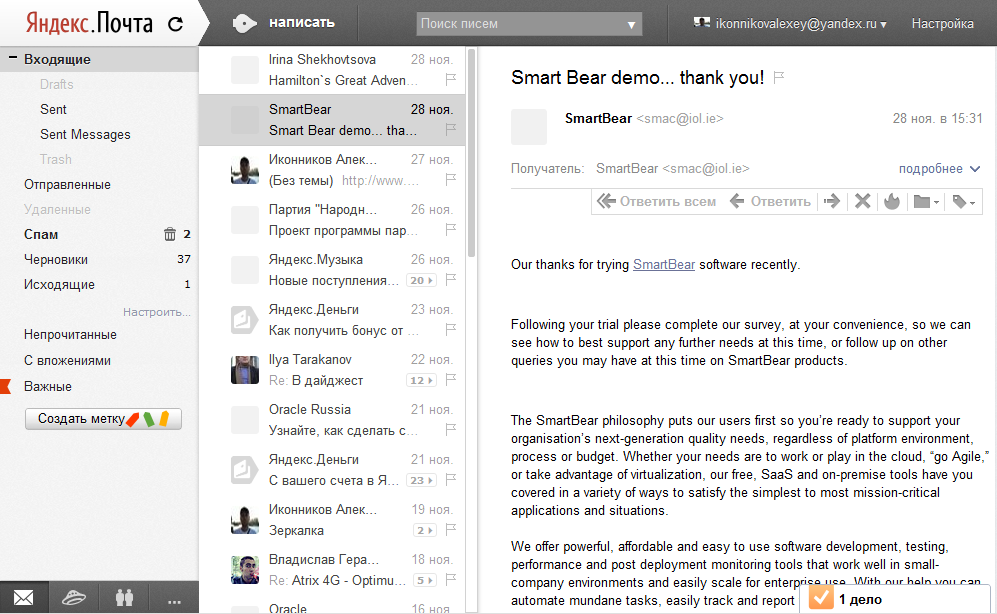This screenshot has width=997, height=614.
Task: Flag the Irina Shekhovtsova message as important
Action: click(x=451, y=79)
